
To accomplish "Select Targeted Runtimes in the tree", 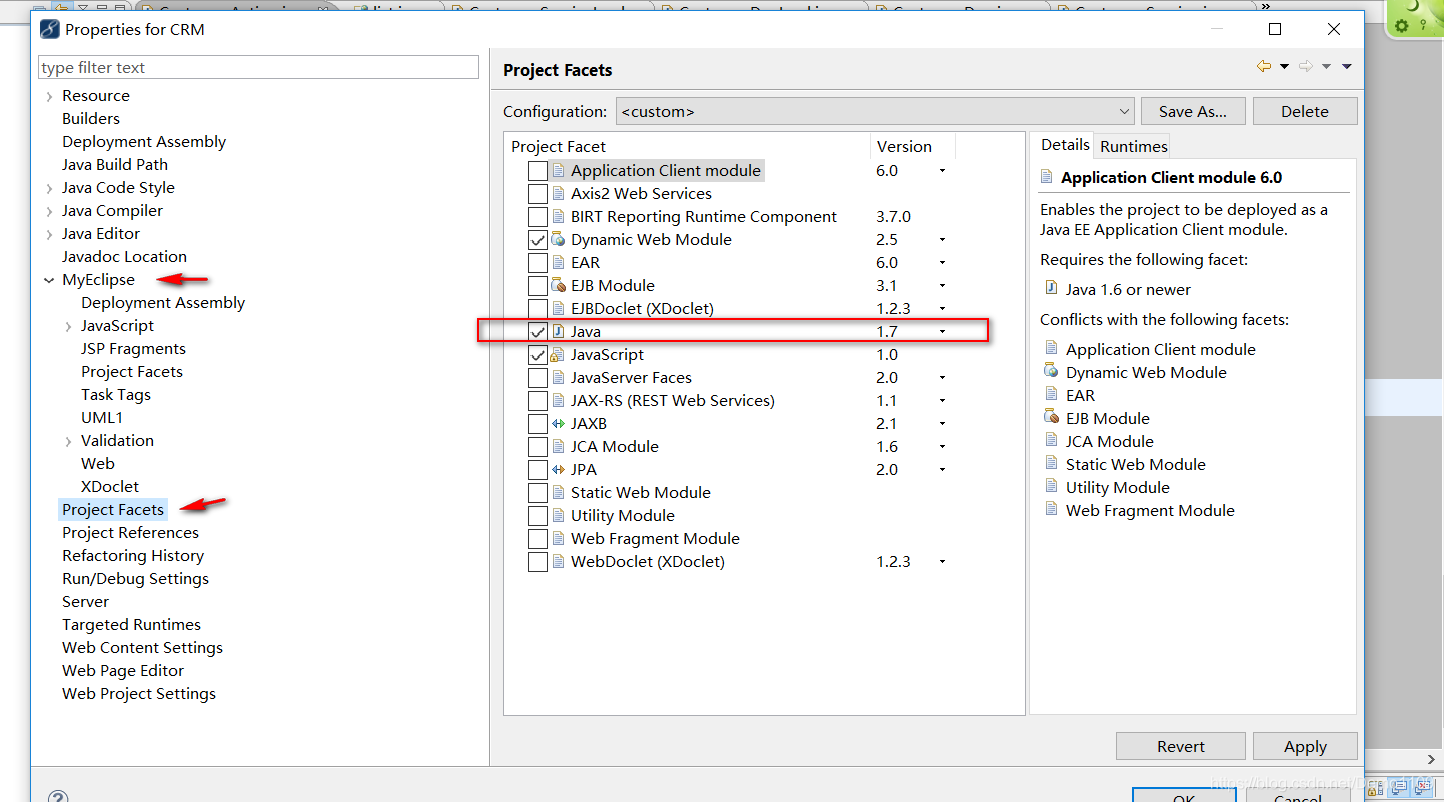I will point(131,625).
